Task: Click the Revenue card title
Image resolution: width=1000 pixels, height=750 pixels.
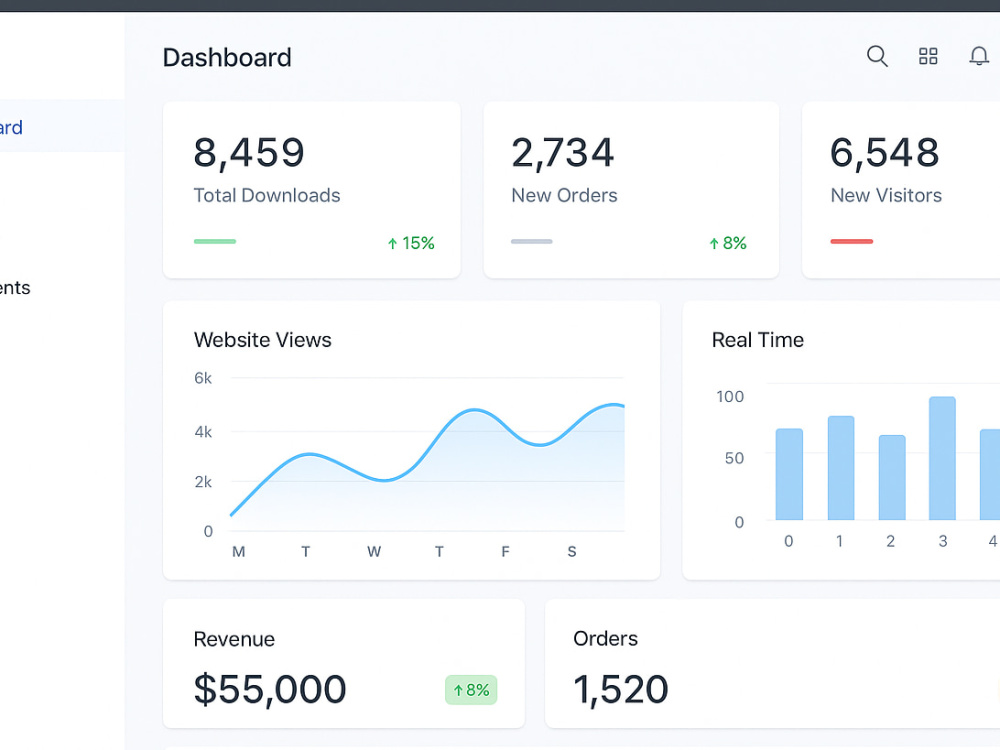Action: 234,639
